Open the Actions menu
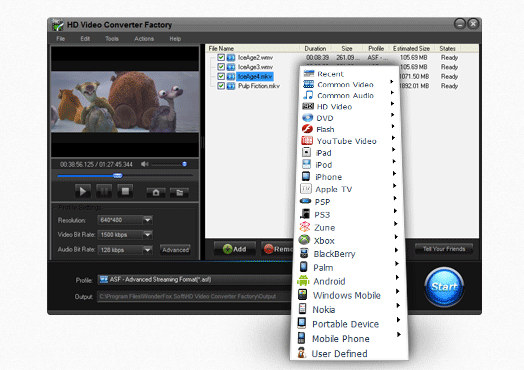 [x=144, y=38]
